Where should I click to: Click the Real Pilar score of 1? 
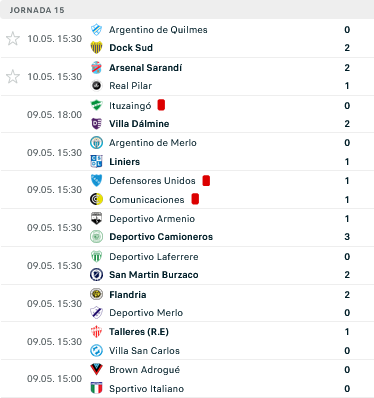click(x=347, y=86)
